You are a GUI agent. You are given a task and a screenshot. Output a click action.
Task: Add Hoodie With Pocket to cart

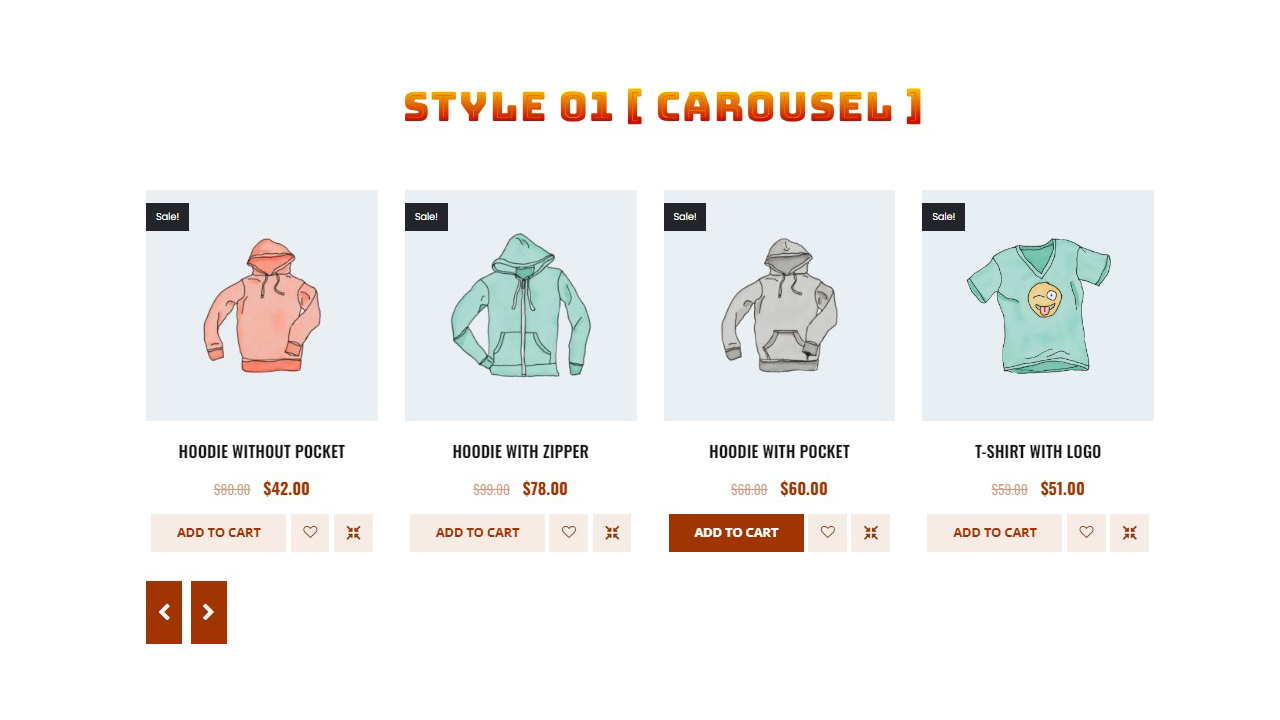click(x=736, y=533)
